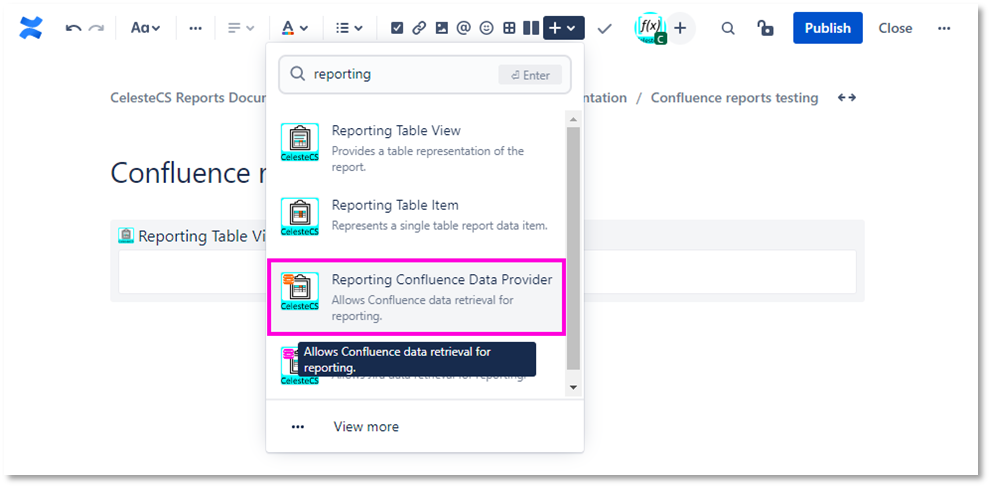Insert a link
This screenshot has width=991, height=488.
[x=419, y=28]
